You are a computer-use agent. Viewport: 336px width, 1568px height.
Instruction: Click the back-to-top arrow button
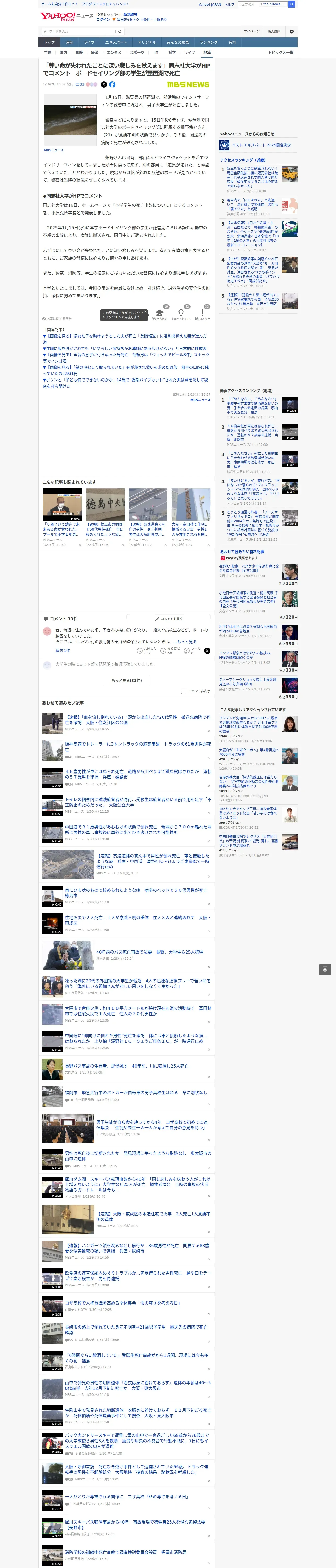click(x=325, y=970)
